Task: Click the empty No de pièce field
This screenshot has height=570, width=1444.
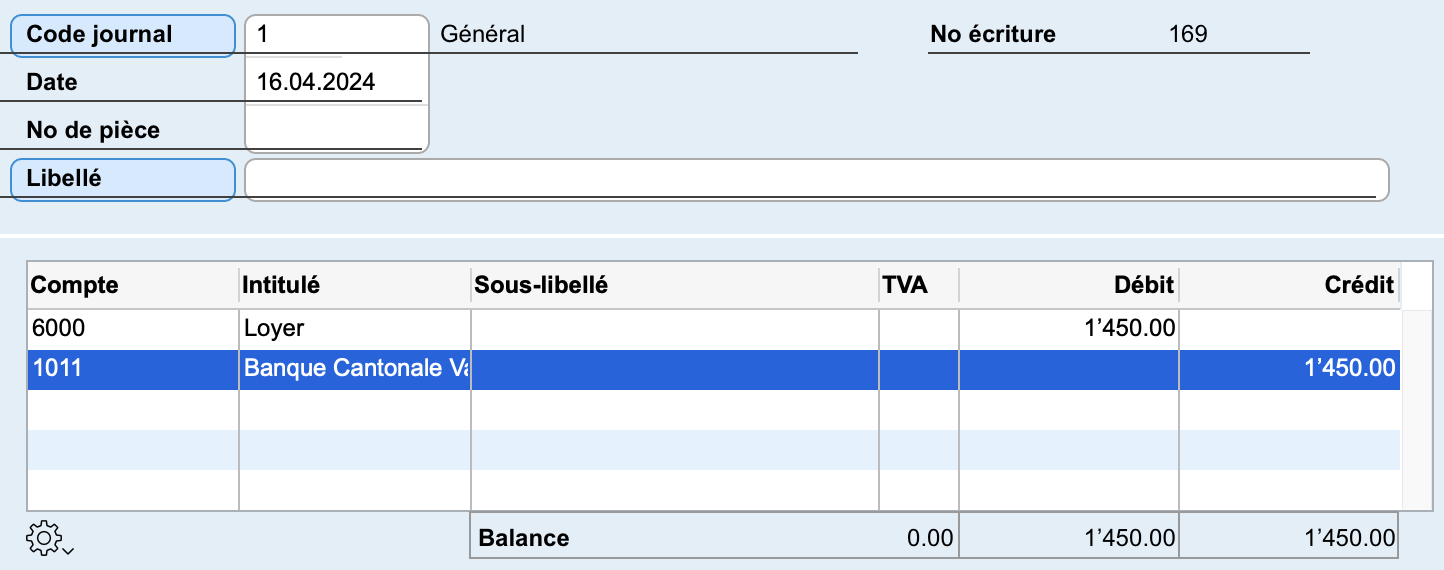Action: click(x=336, y=130)
